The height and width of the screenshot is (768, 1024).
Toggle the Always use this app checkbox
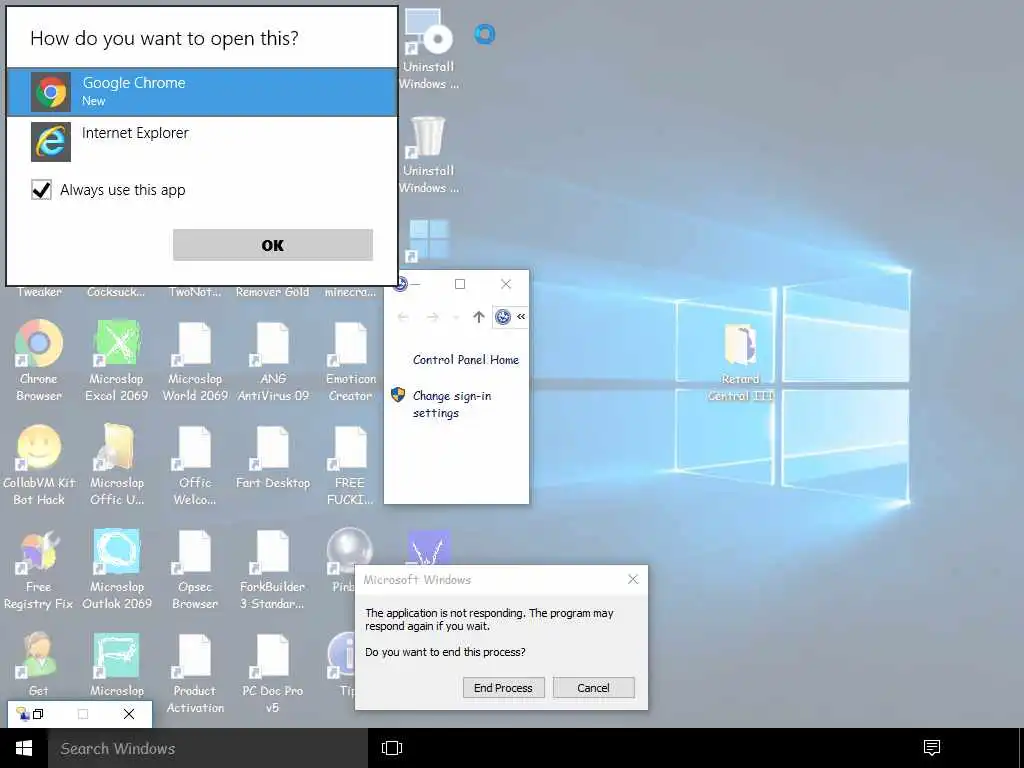[x=41, y=190]
